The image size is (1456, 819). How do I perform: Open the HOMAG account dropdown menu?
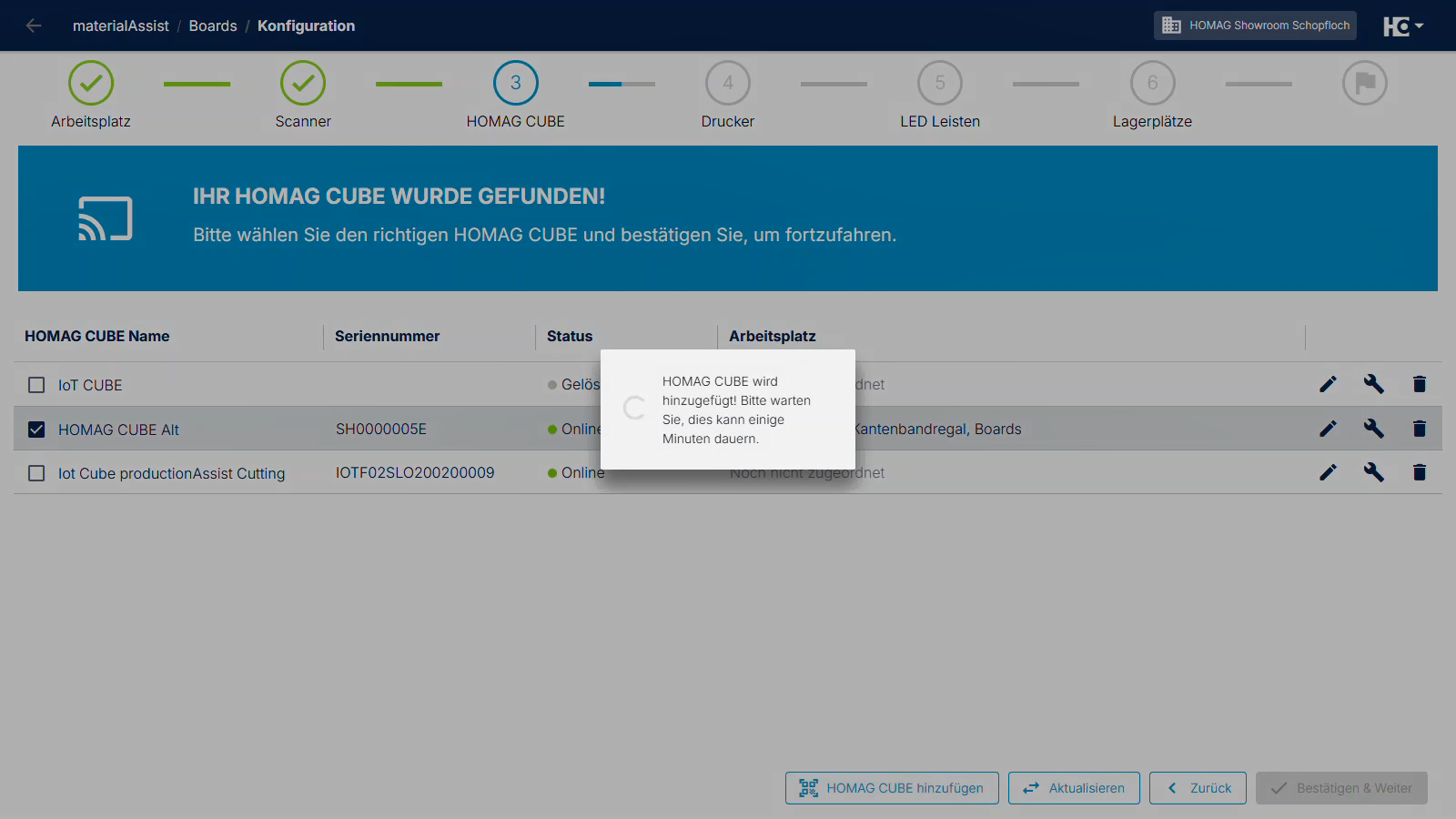(1403, 26)
